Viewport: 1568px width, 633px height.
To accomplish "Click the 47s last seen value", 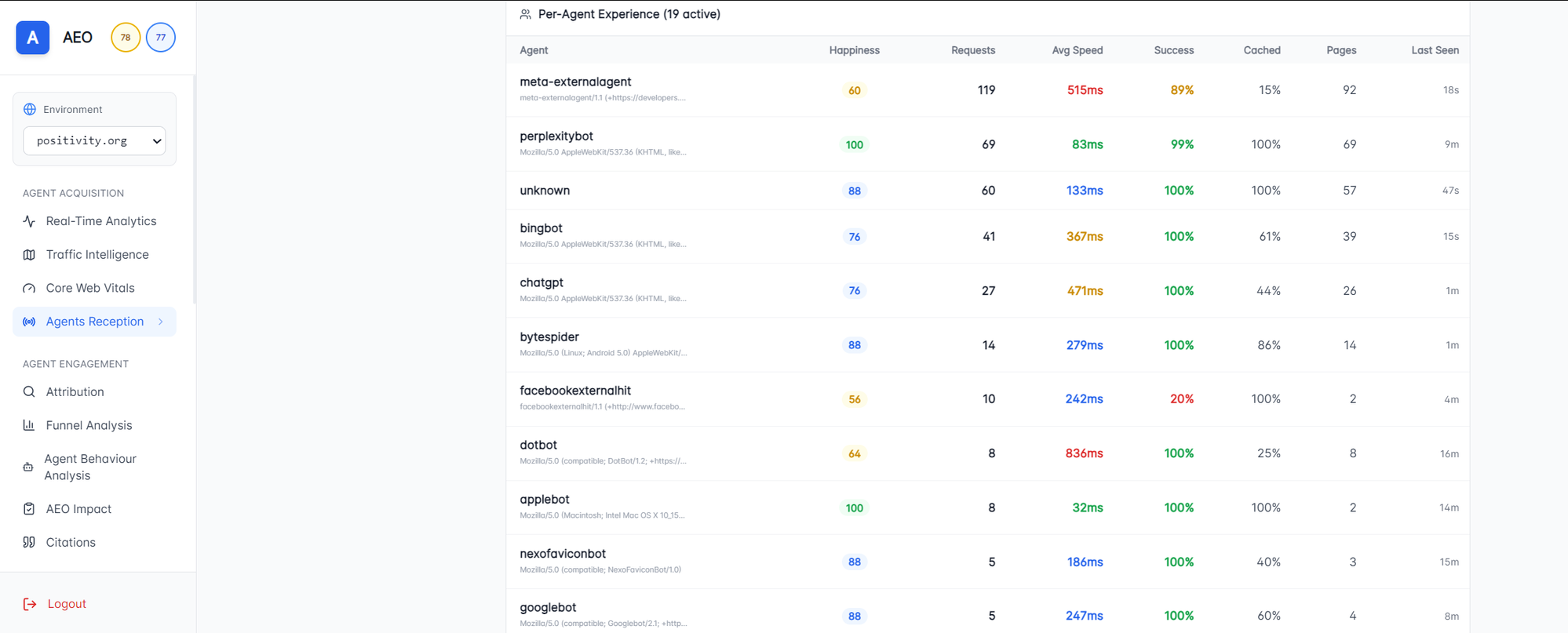I will (1450, 191).
